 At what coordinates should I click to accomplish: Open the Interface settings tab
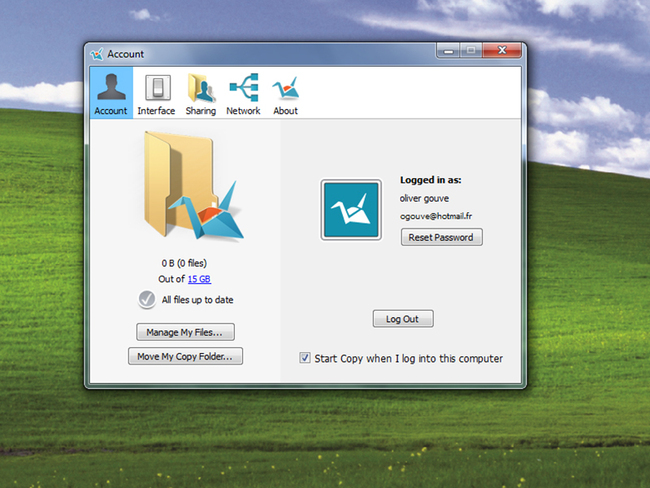coord(156,93)
